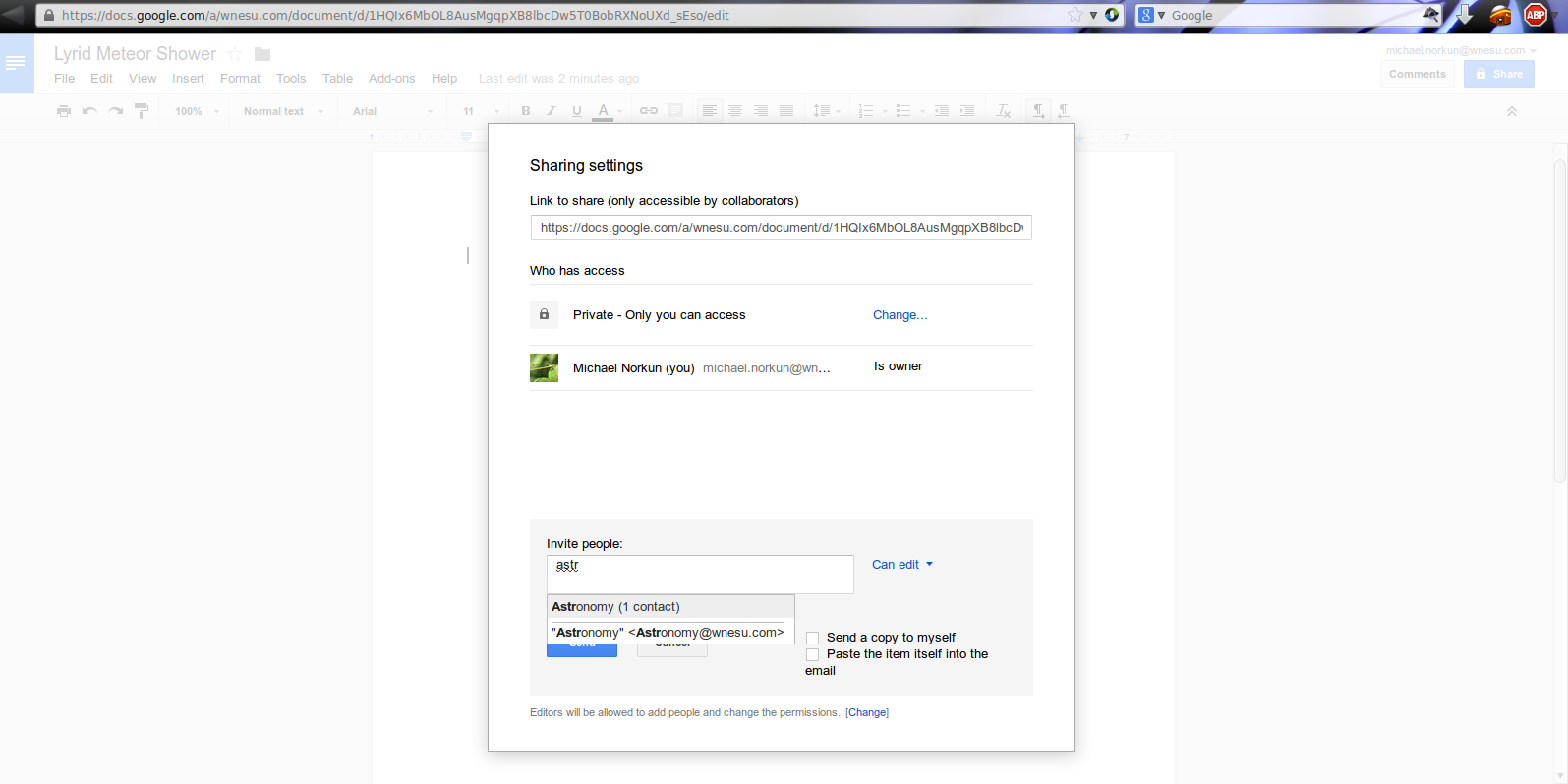The height and width of the screenshot is (784, 1568).
Task: Set right-to-left paragraph direction
Action: click(x=1064, y=111)
